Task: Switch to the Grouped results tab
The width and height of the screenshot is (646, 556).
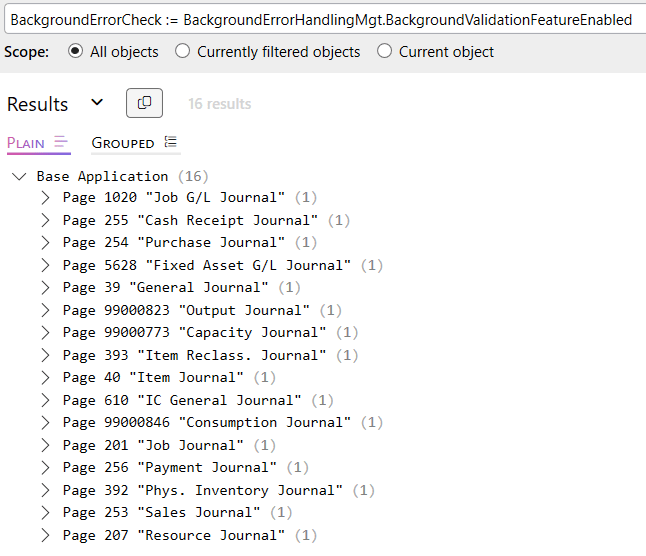Action: pyautogui.click(x=123, y=143)
